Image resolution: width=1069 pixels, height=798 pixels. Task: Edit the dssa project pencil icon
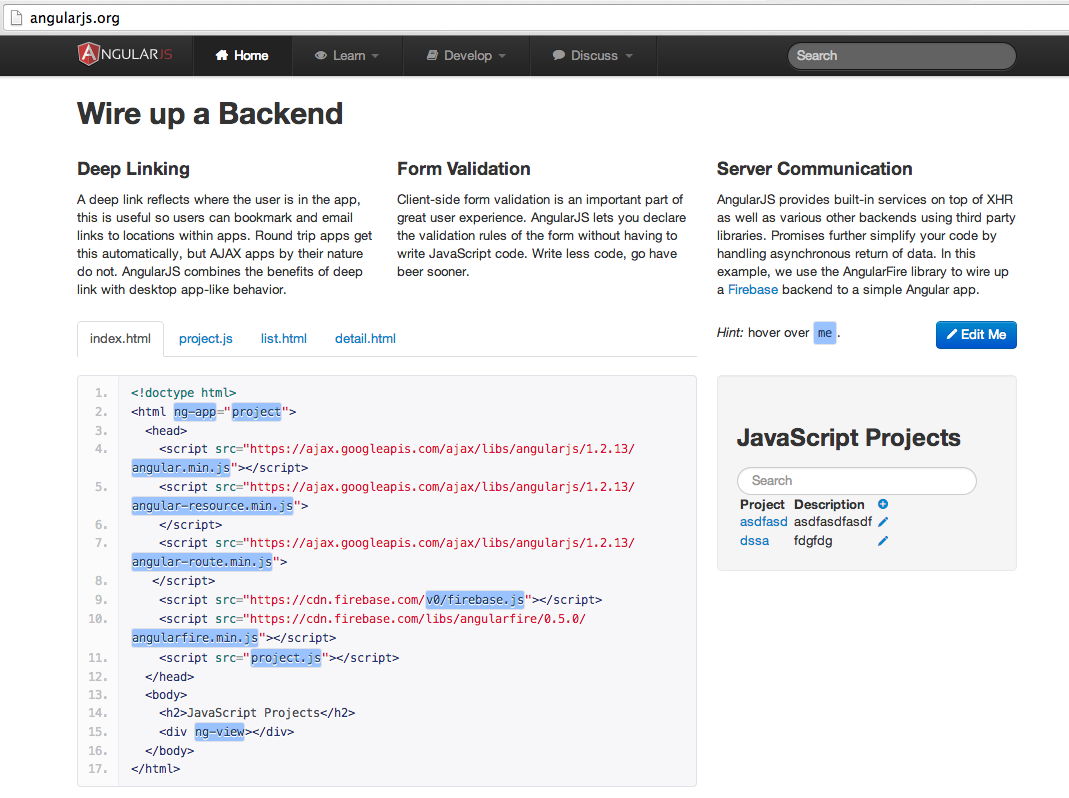883,541
